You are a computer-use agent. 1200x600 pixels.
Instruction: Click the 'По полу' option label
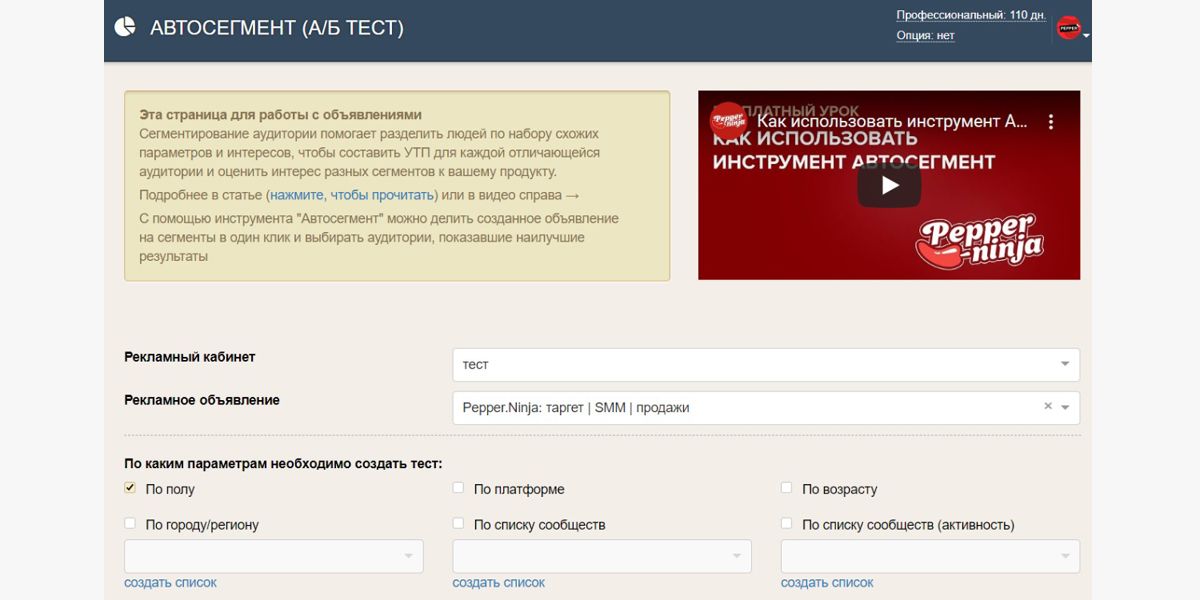coord(170,489)
